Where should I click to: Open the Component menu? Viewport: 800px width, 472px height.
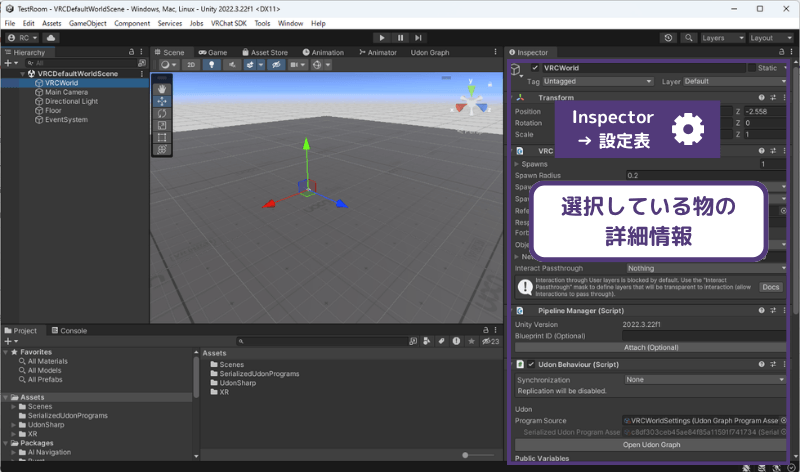point(132,23)
